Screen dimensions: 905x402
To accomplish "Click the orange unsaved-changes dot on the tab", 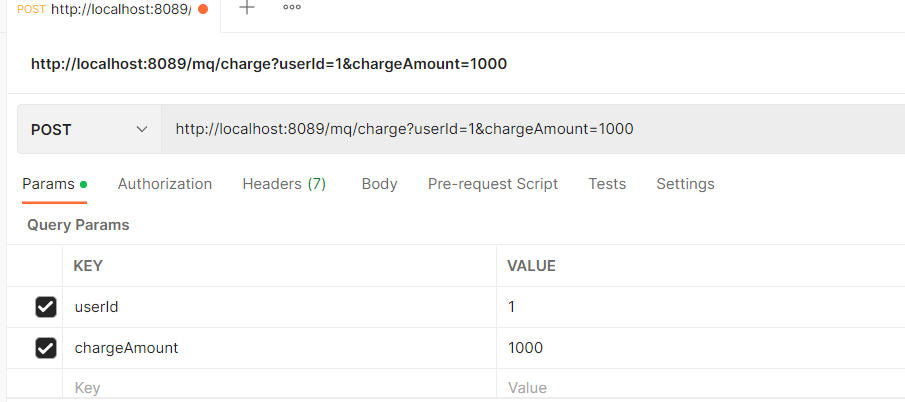I will [x=203, y=9].
